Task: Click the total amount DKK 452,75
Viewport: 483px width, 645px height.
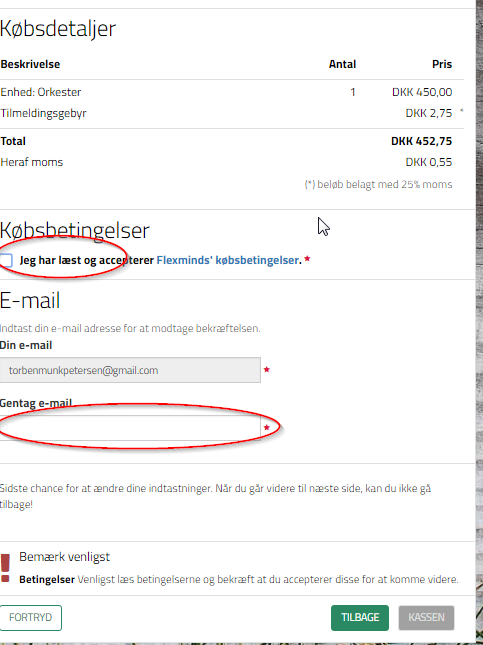Action: pos(422,141)
